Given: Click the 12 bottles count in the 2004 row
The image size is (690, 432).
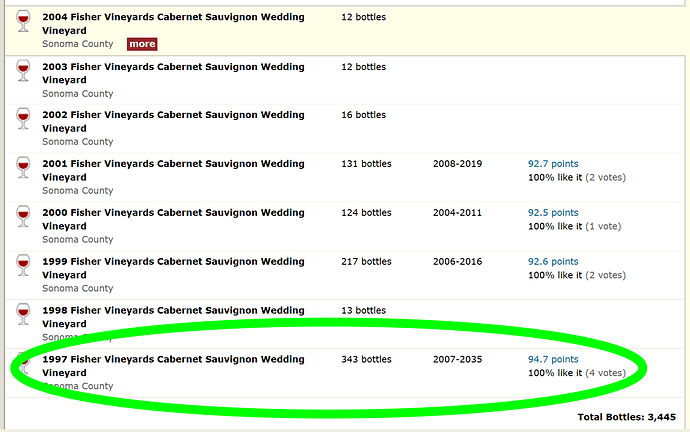Looking at the screenshot, I should pyautogui.click(x=363, y=17).
